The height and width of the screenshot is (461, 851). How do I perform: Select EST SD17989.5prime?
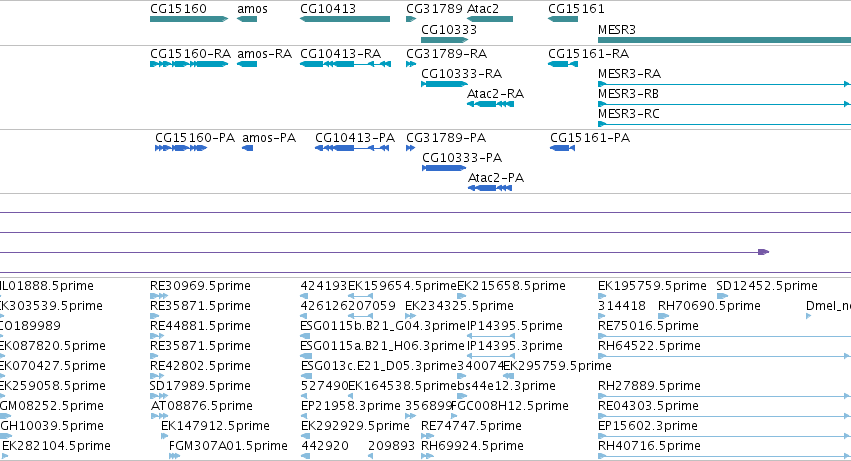200,386
